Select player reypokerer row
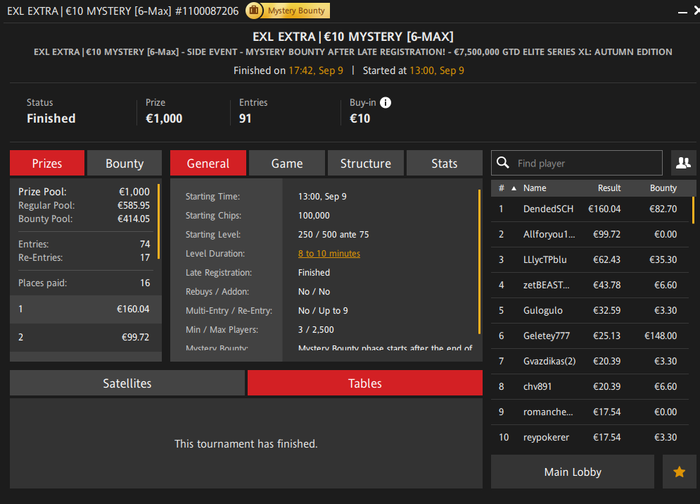The image size is (700, 504). 590,437
